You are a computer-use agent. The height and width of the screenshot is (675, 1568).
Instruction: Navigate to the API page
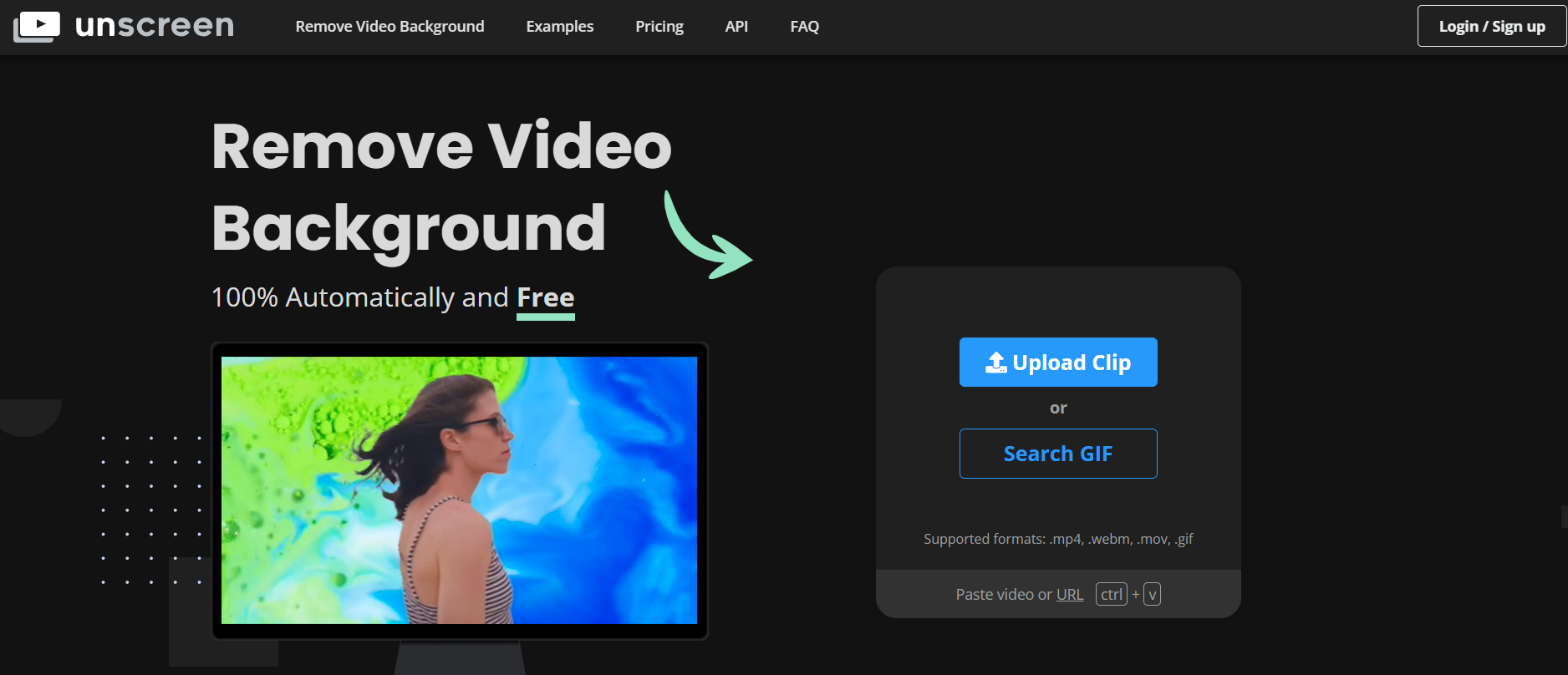click(736, 27)
